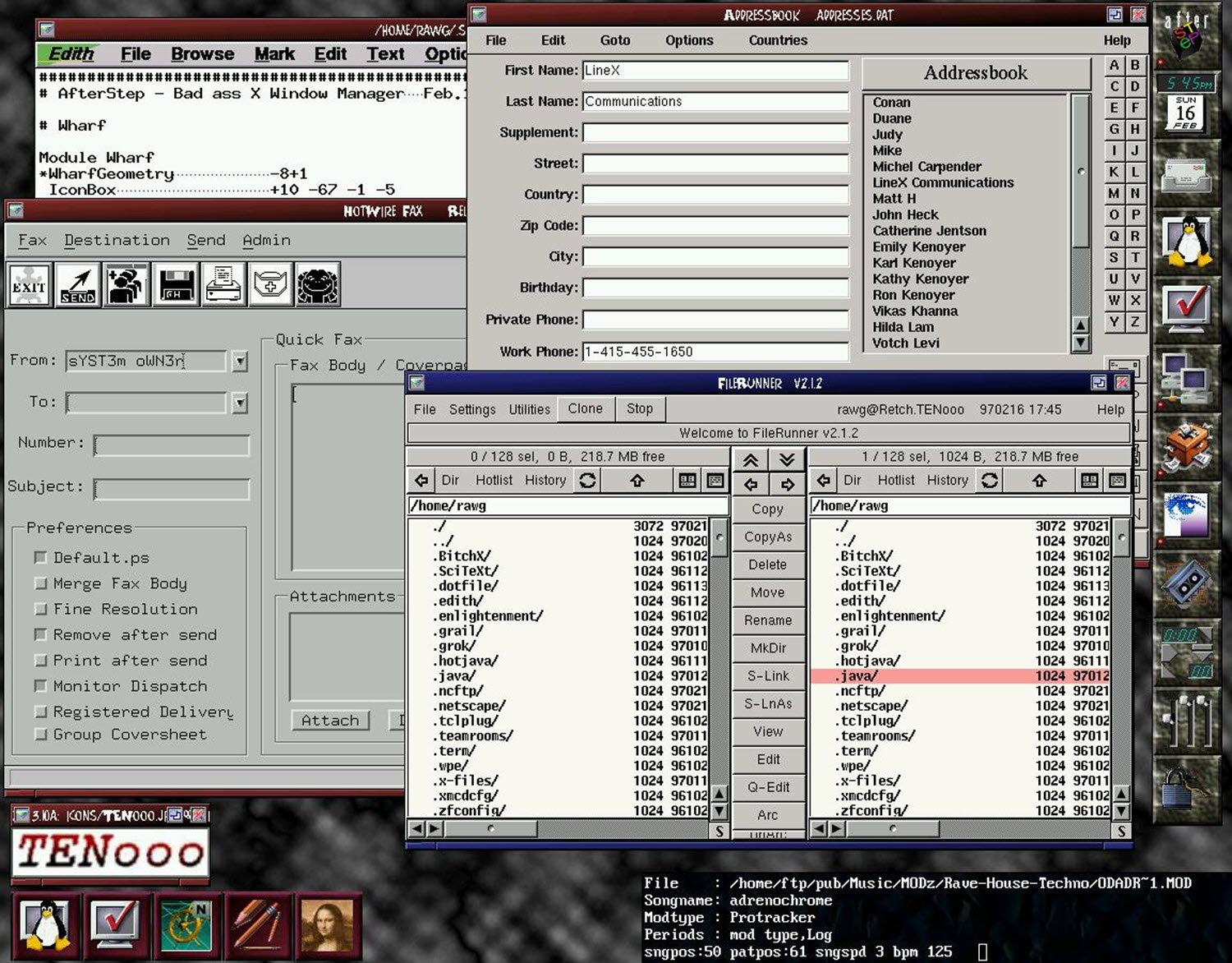
Task: Open the Tux penguin icon in the Wharf
Action: pyautogui.click(x=1188, y=242)
